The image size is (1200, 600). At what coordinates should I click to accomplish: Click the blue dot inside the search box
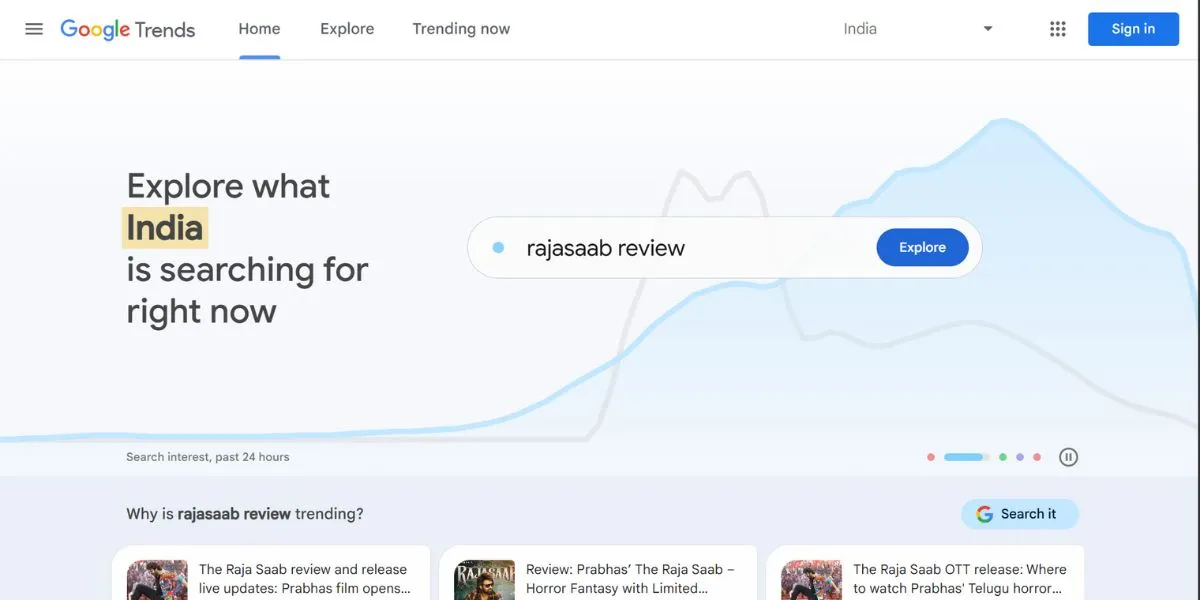(x=497, y=246)
